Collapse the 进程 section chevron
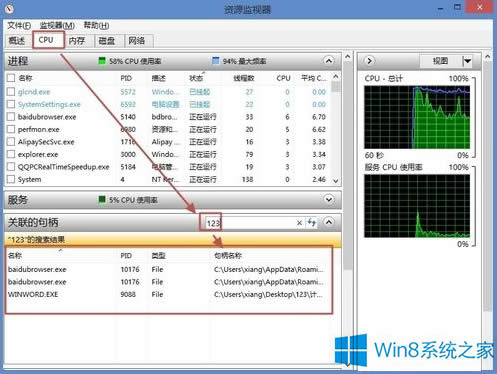This screenshot has width=497, height=374. pyautogui.click(x=329, y=61)
